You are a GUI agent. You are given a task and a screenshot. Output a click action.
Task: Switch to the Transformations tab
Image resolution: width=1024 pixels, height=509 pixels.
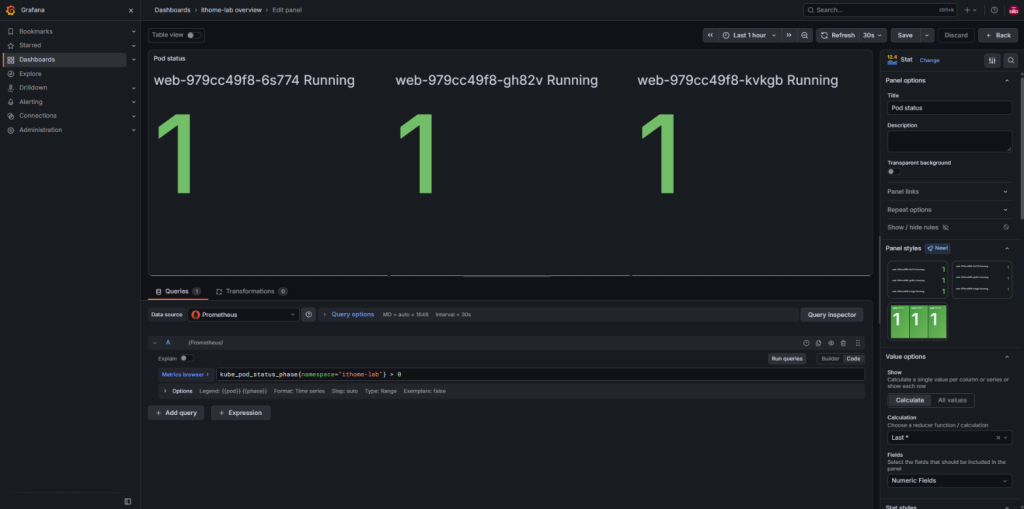click(x=251, y=291)
